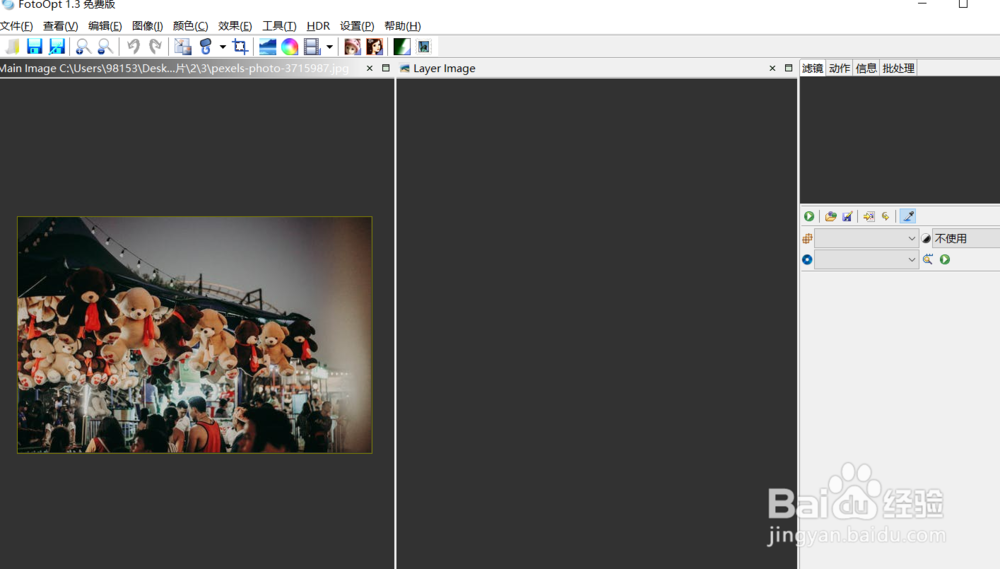Switch to the 动作 tab
The height and width of the screenshot is (569, 1000).
(839, 68)
